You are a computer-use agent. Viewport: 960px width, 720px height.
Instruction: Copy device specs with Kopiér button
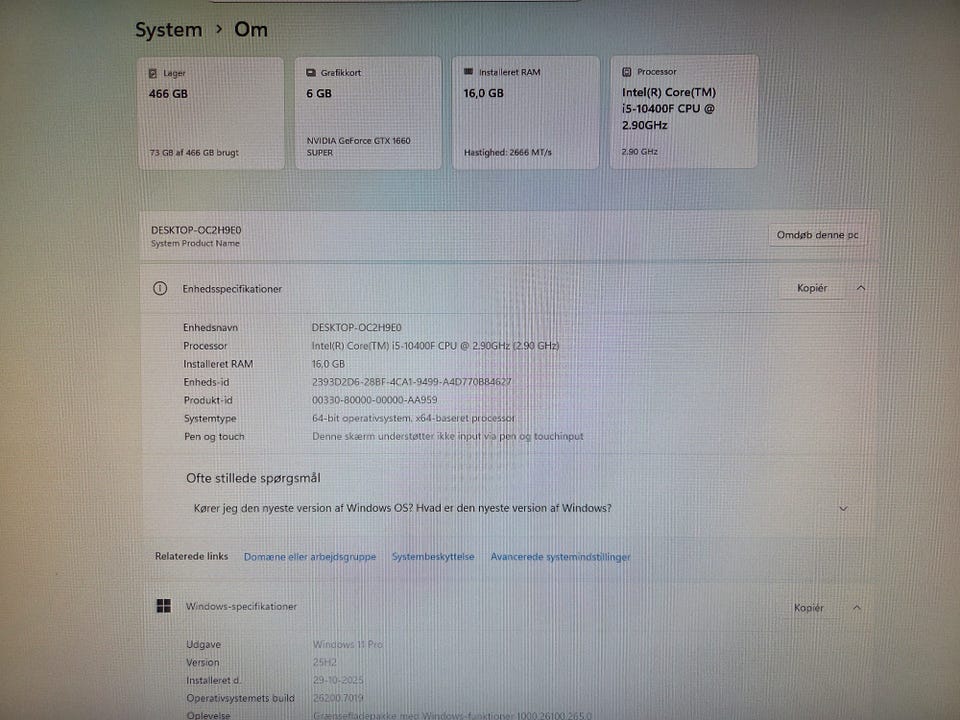812,288
